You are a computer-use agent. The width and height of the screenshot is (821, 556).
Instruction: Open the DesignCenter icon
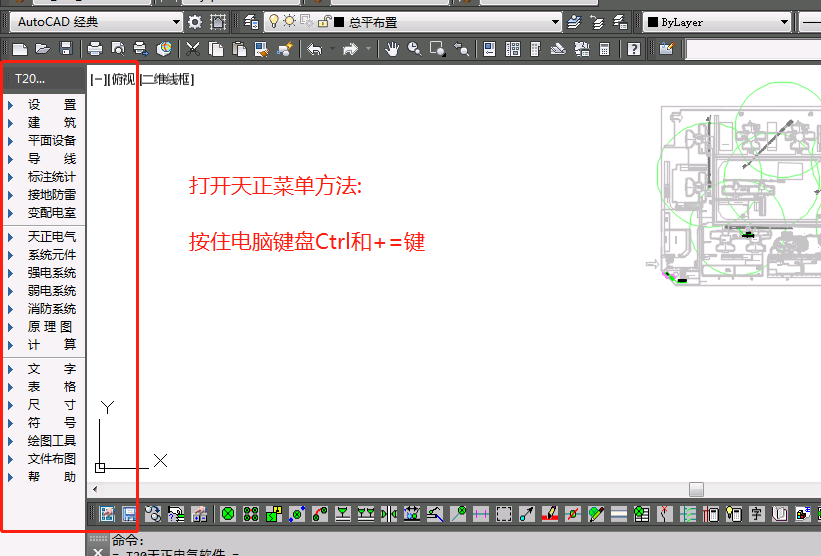coord(513,49)
